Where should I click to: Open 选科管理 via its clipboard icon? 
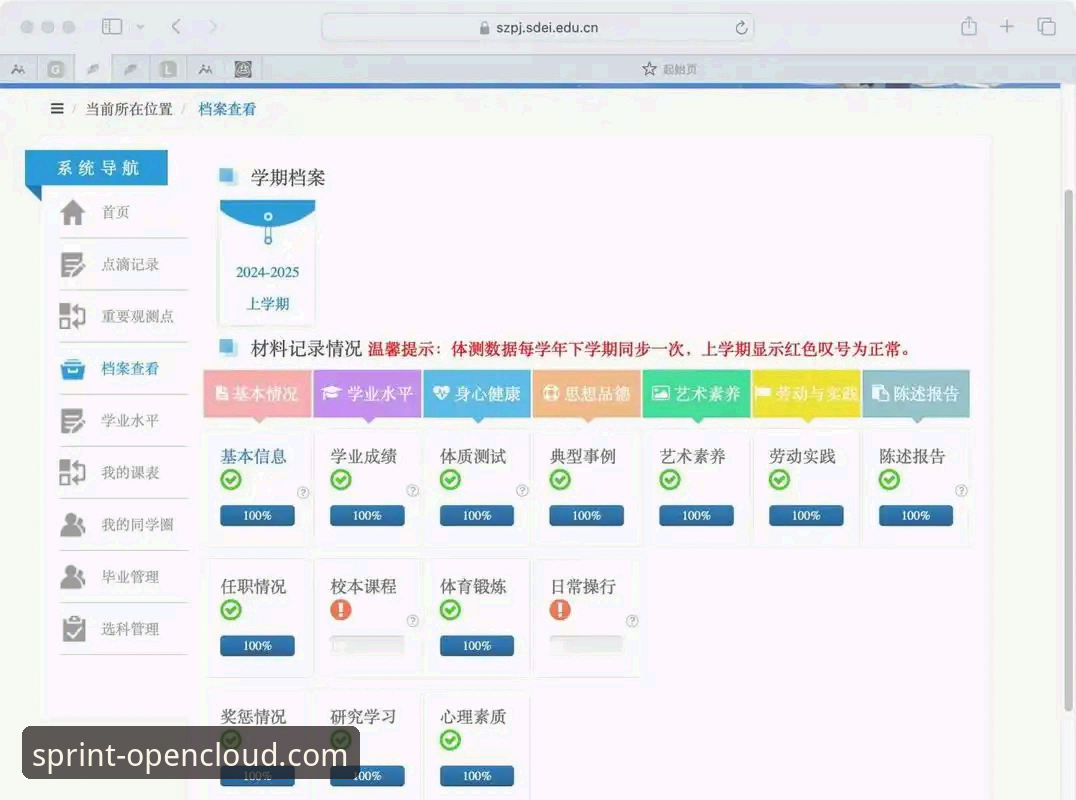click(x=73, y=628)
